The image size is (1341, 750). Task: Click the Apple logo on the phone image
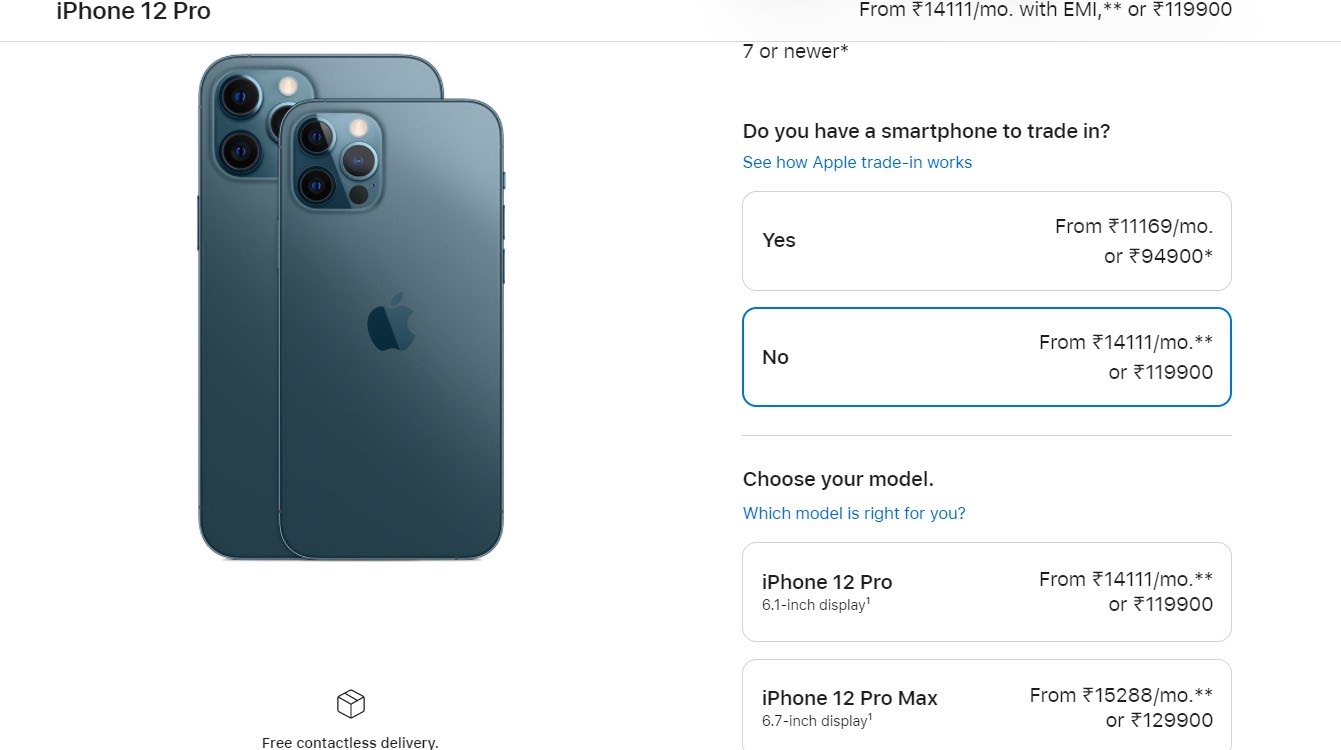pyautogui.click(x=391, y=322)
